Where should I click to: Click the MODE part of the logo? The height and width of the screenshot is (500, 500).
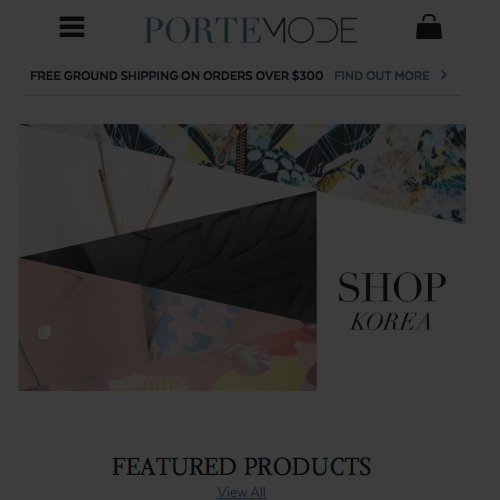(309, 30)
